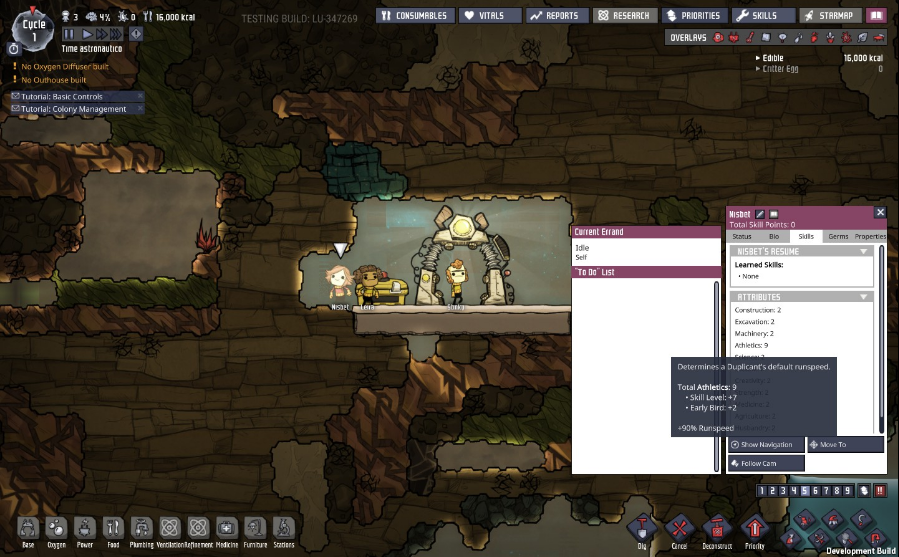This screenshot has width=899, height=557.
Task: Open the Research menu
Action: pyautogui.click(x=625, y=15)
